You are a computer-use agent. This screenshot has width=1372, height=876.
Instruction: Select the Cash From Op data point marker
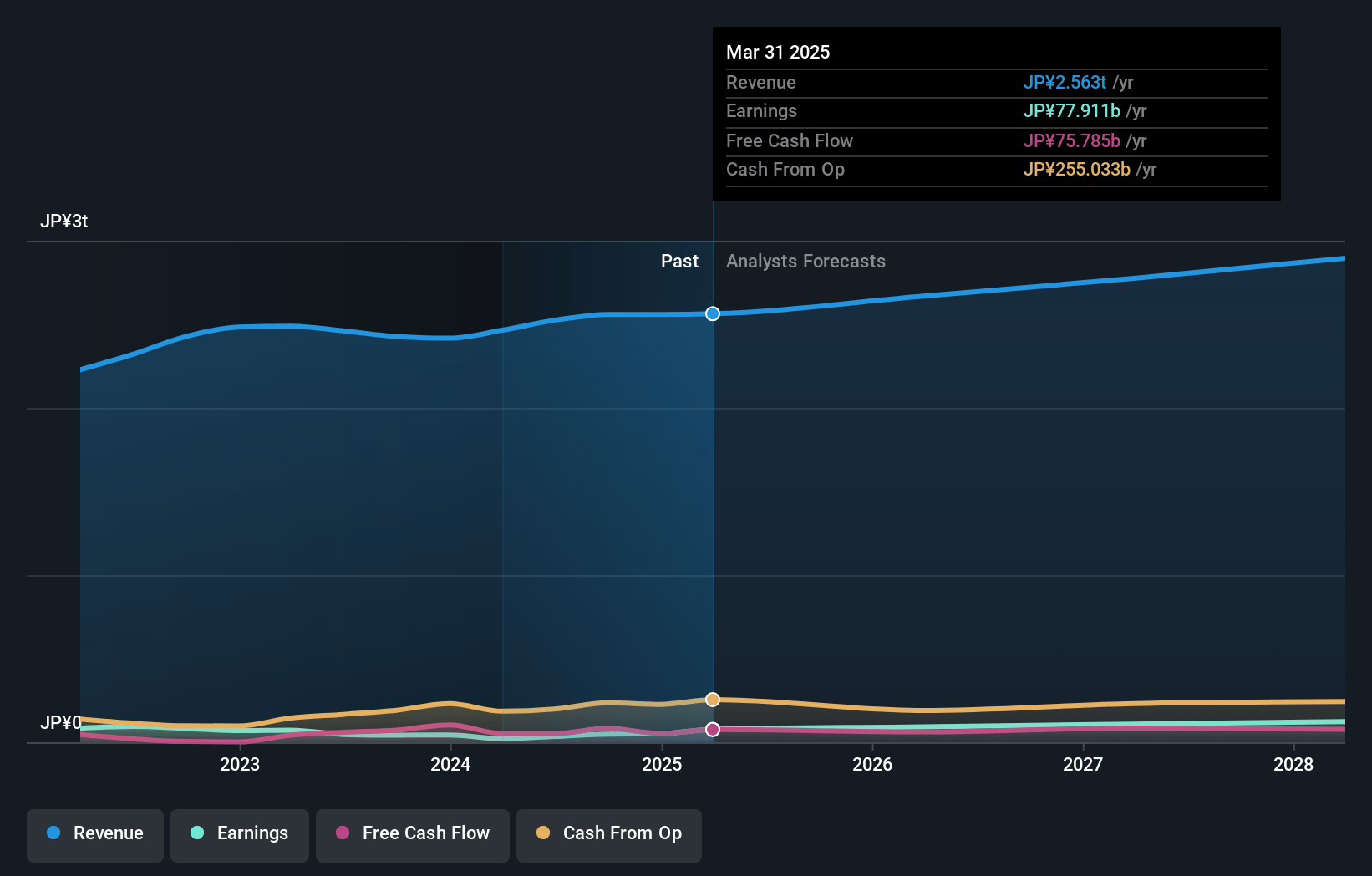(713, 700)
